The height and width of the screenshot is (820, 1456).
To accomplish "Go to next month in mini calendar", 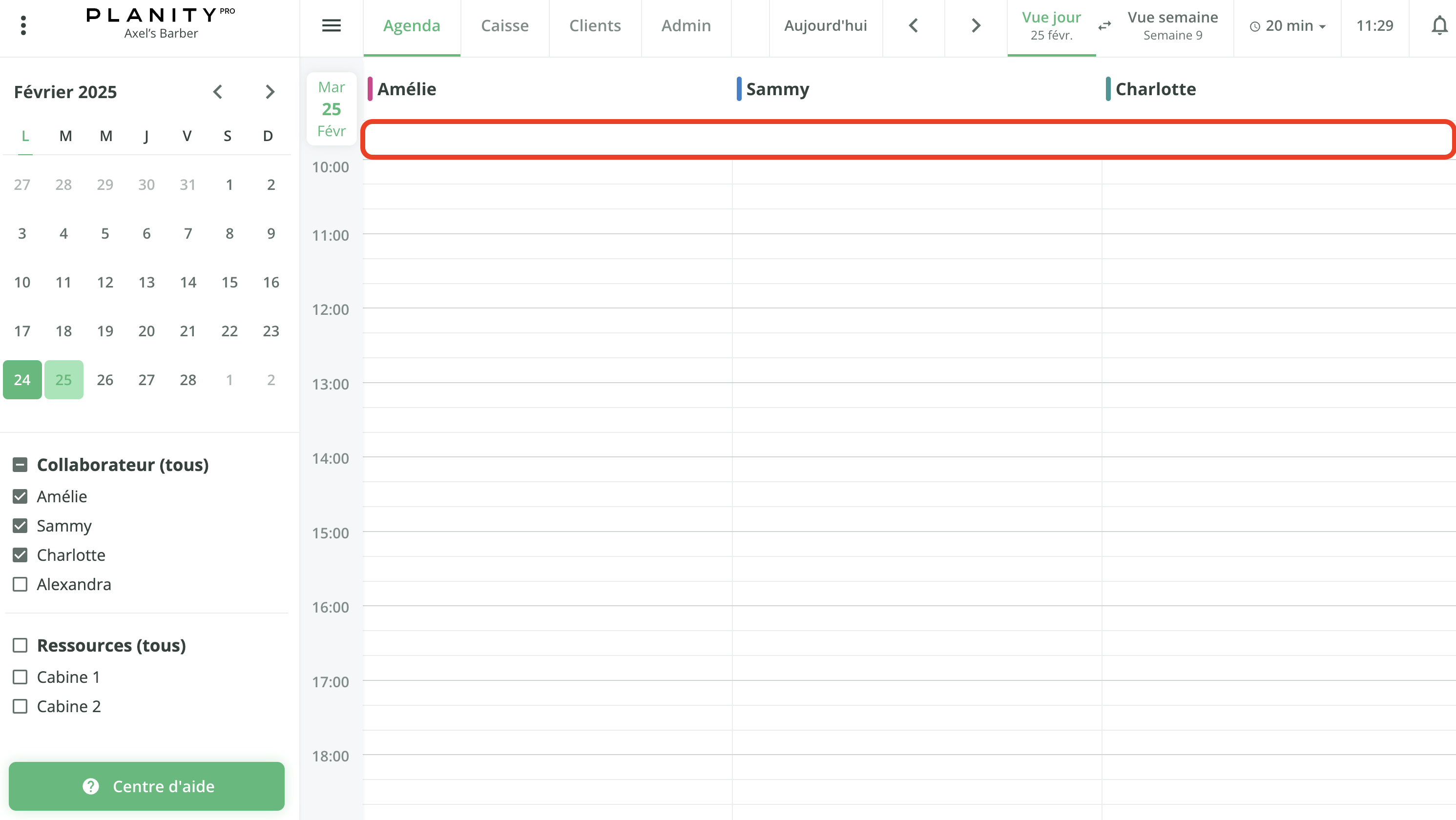I will click(270, 92).
